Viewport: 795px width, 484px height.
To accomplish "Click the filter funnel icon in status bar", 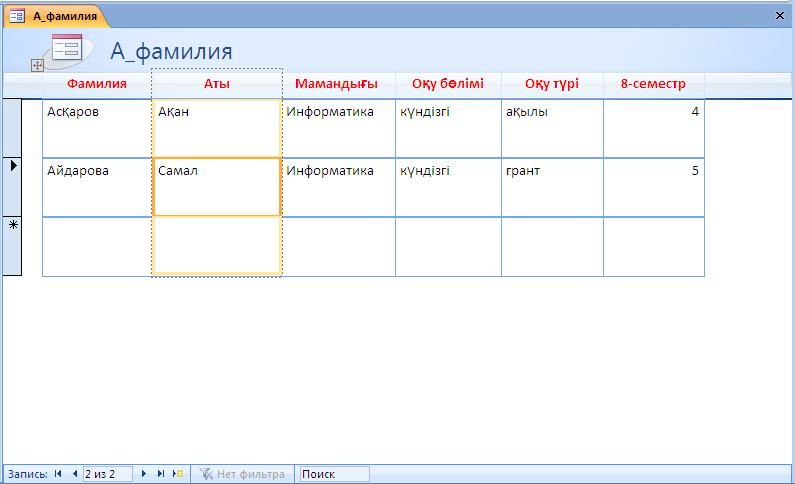I will 206,474.
